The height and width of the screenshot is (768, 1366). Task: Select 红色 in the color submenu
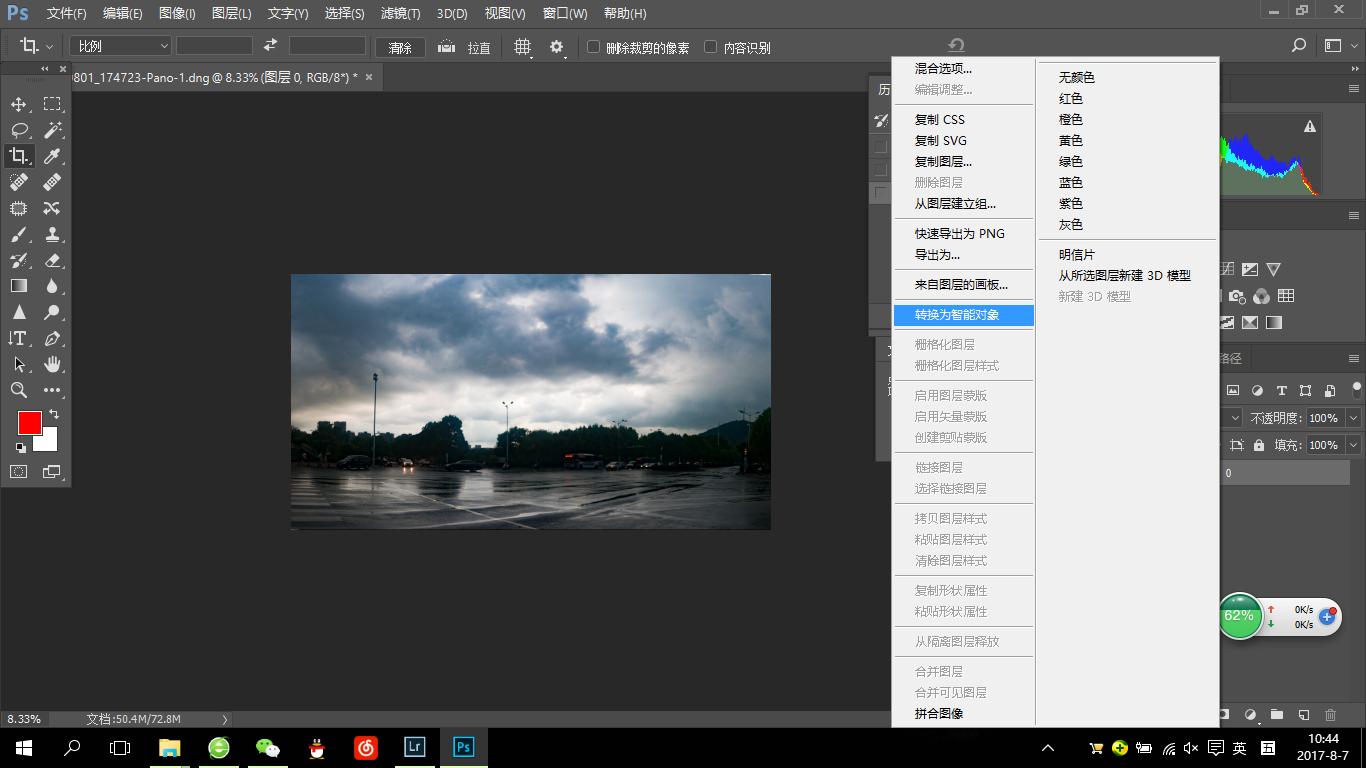[x=1070, y=98]
